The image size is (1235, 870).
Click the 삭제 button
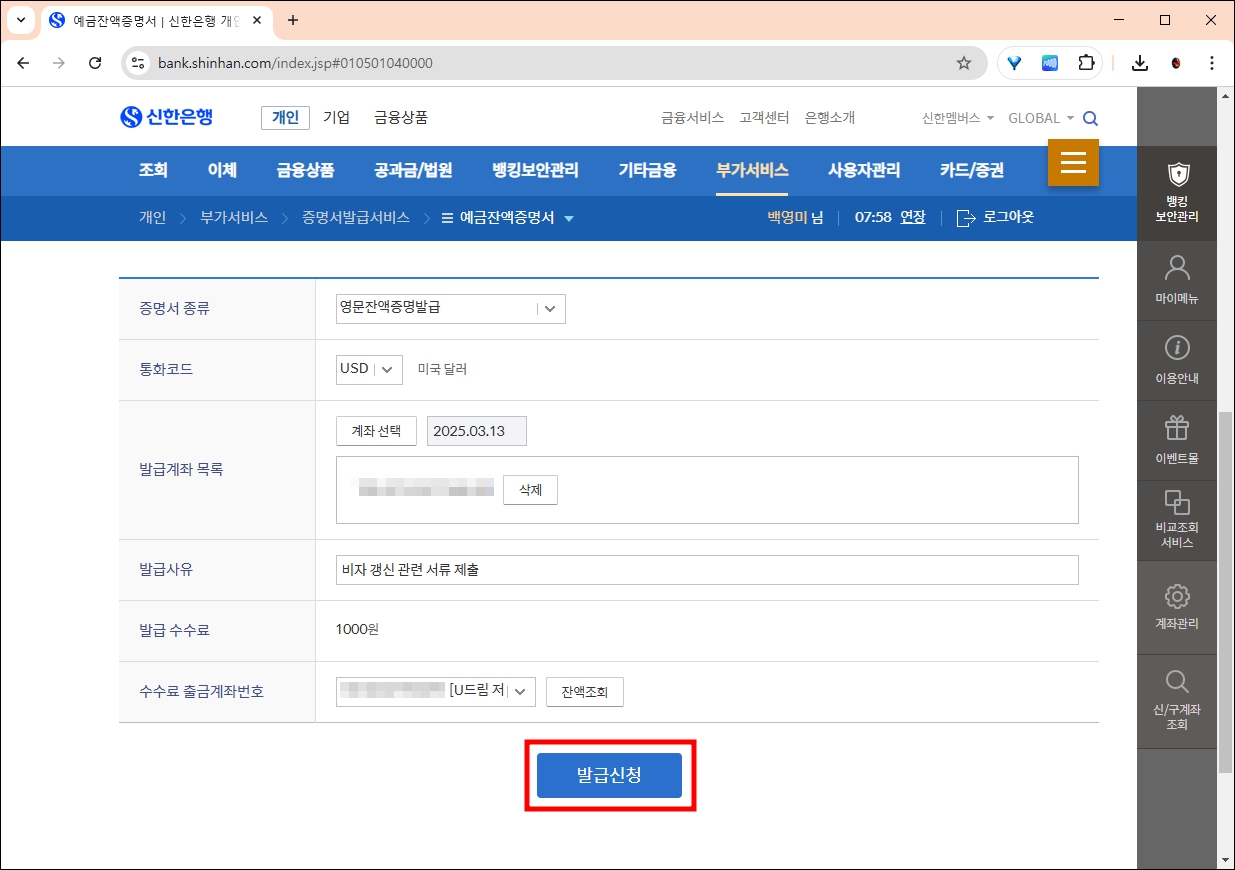pos(530,490)
